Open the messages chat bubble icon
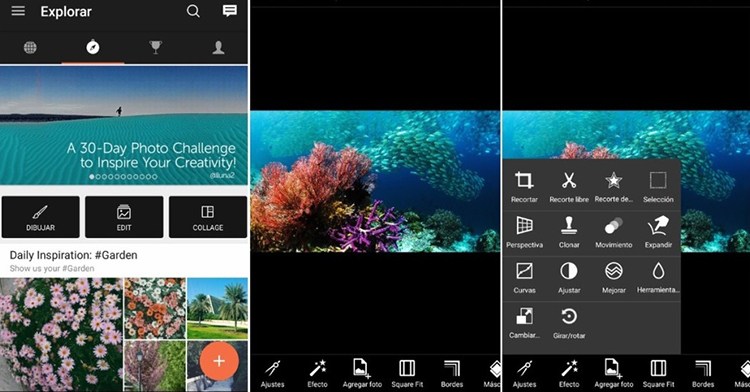 [x=230, y=11]
